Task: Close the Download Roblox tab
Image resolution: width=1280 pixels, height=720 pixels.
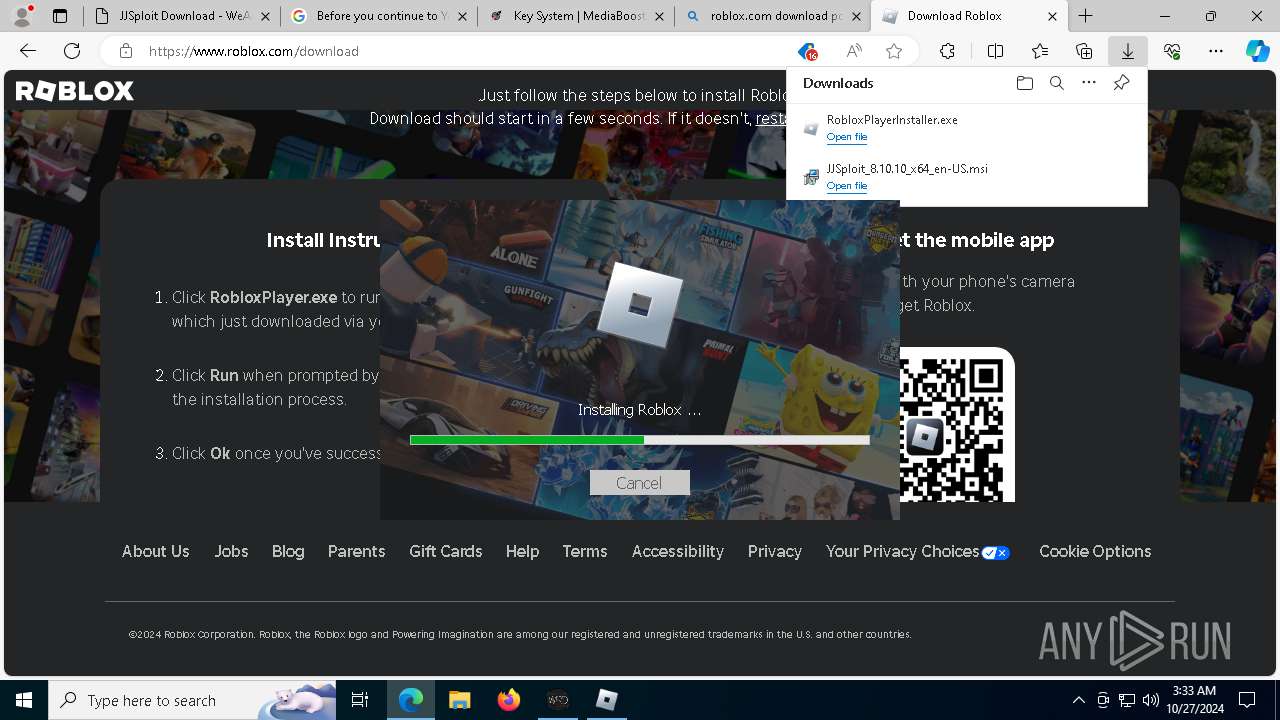Action: (1052, 16)
